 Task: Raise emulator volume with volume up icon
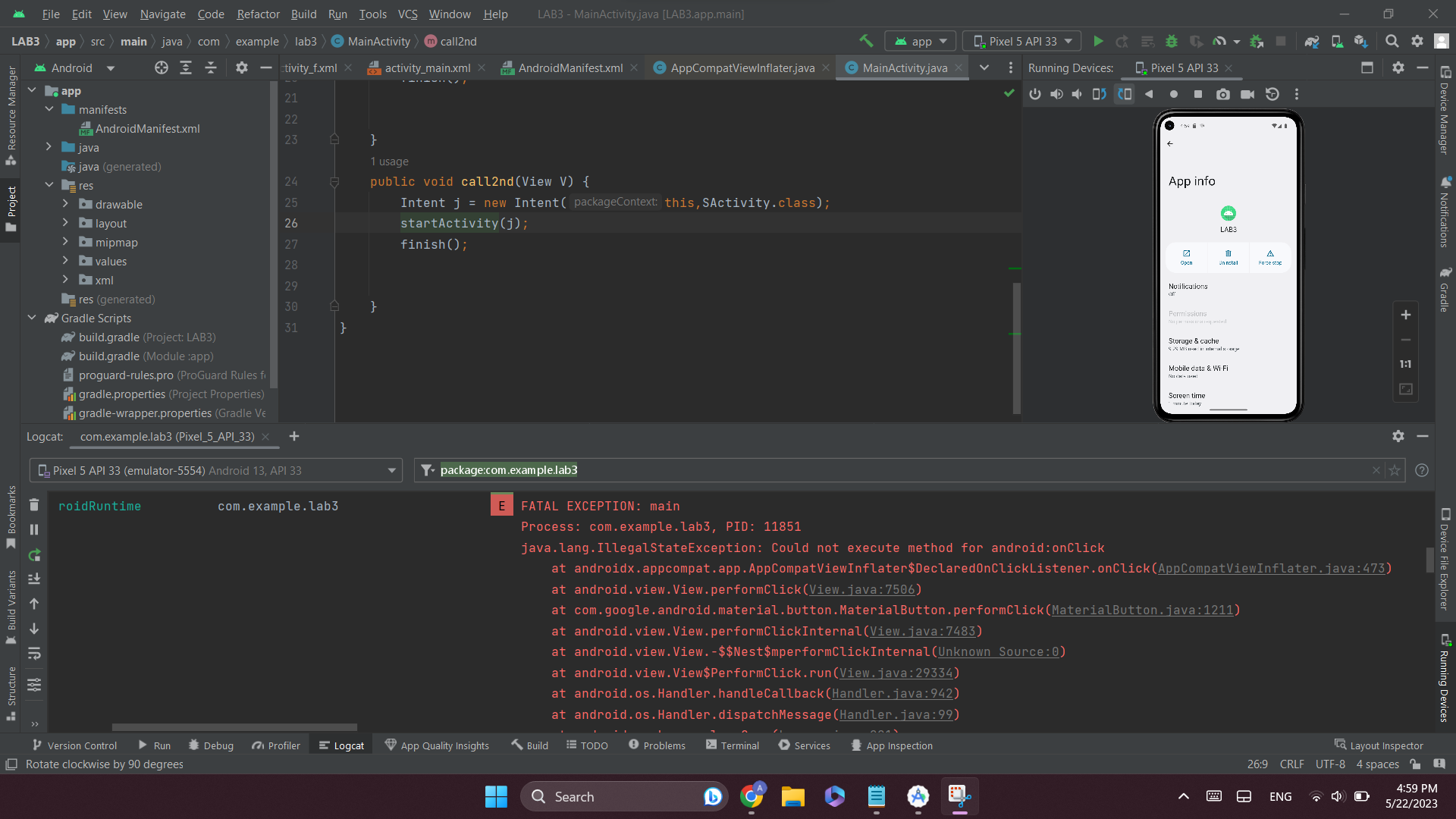[x=1056, y=94]
